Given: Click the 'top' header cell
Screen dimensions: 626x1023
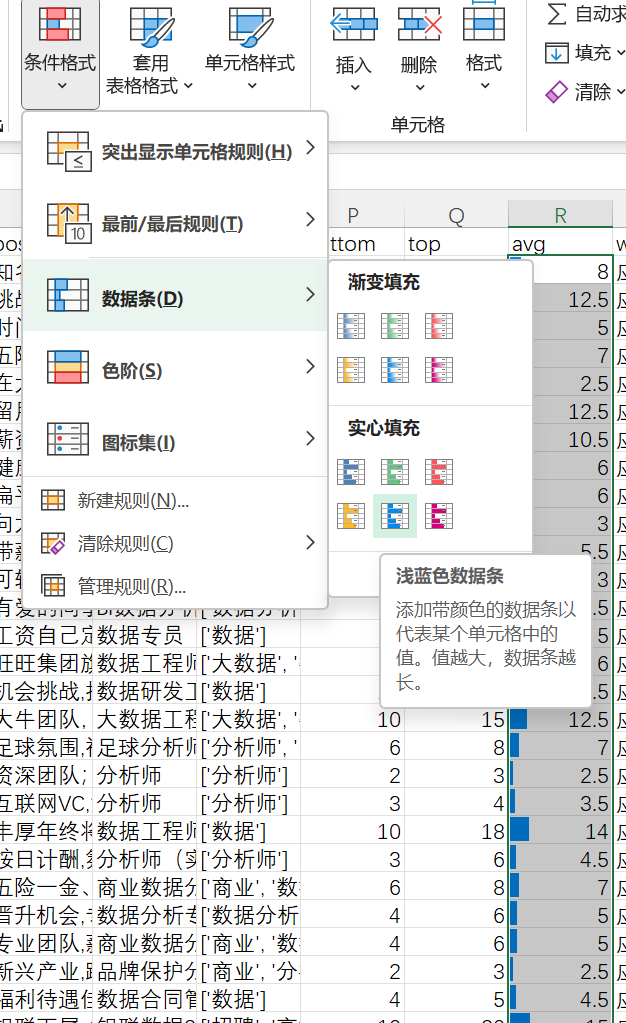Looking at the screenshot, I should coord(456,244).
